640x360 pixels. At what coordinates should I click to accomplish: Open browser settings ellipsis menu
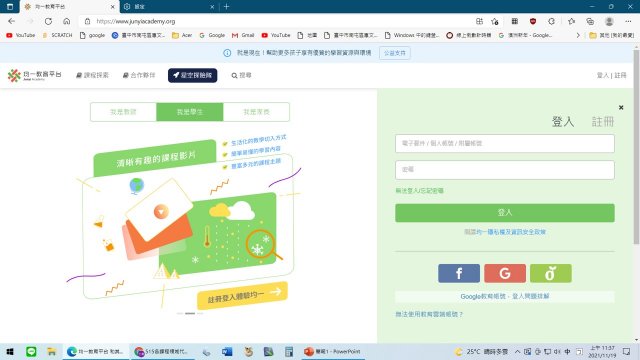[x=628, y=21]
